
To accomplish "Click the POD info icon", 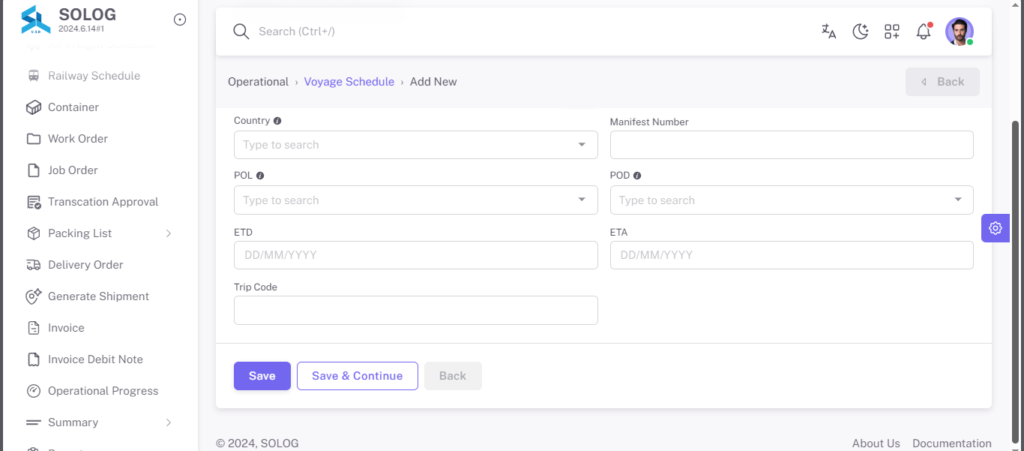I will 637,176.
